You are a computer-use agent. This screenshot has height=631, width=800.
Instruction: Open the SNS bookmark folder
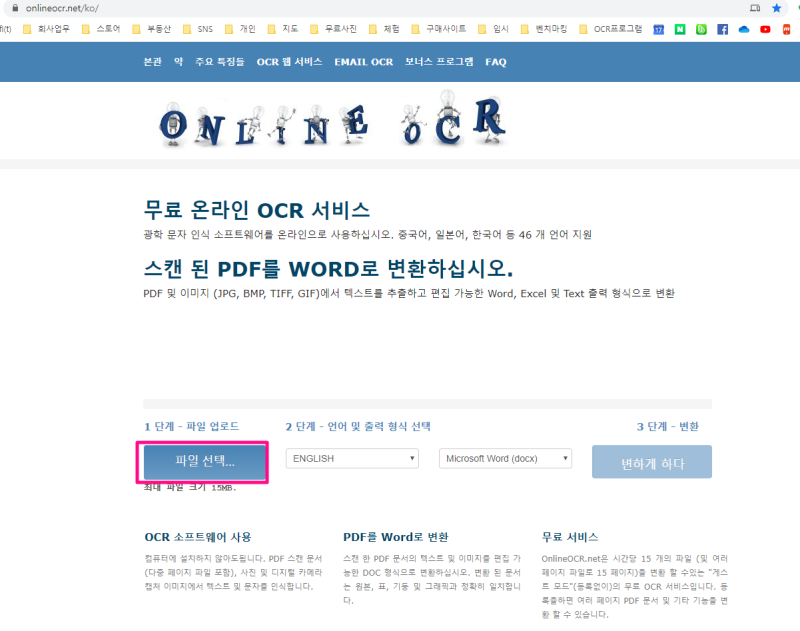point(198,29)
